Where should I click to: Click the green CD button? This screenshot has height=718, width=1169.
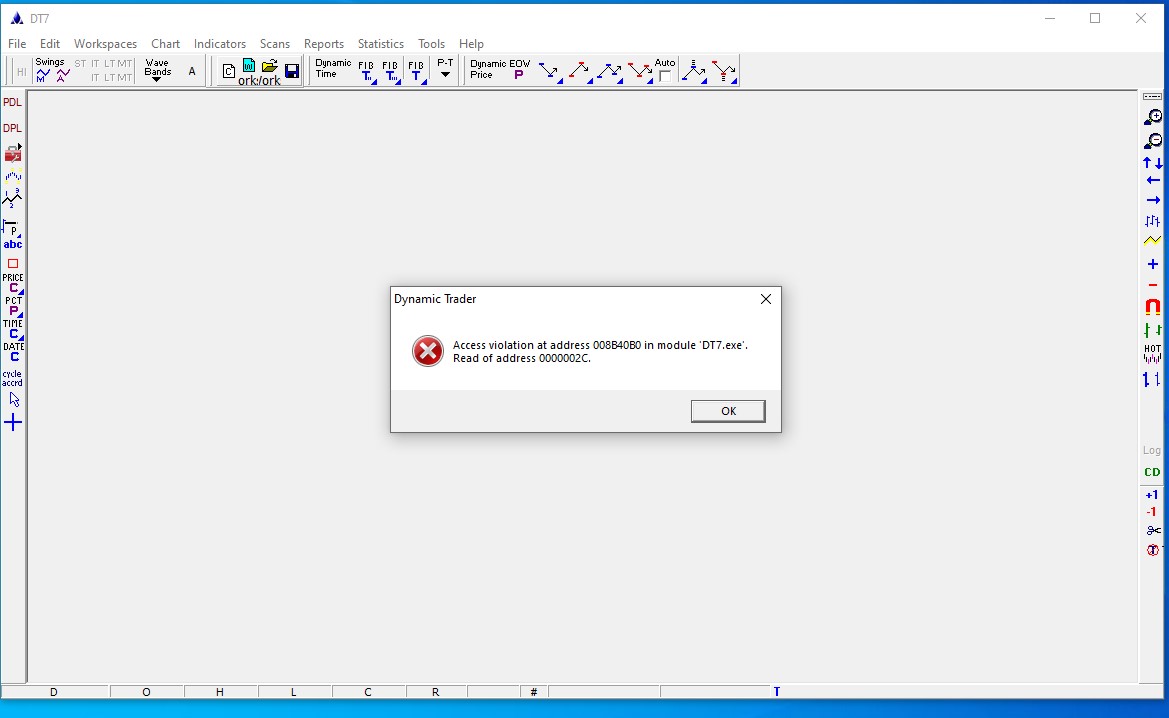(x=1153, y=472)
